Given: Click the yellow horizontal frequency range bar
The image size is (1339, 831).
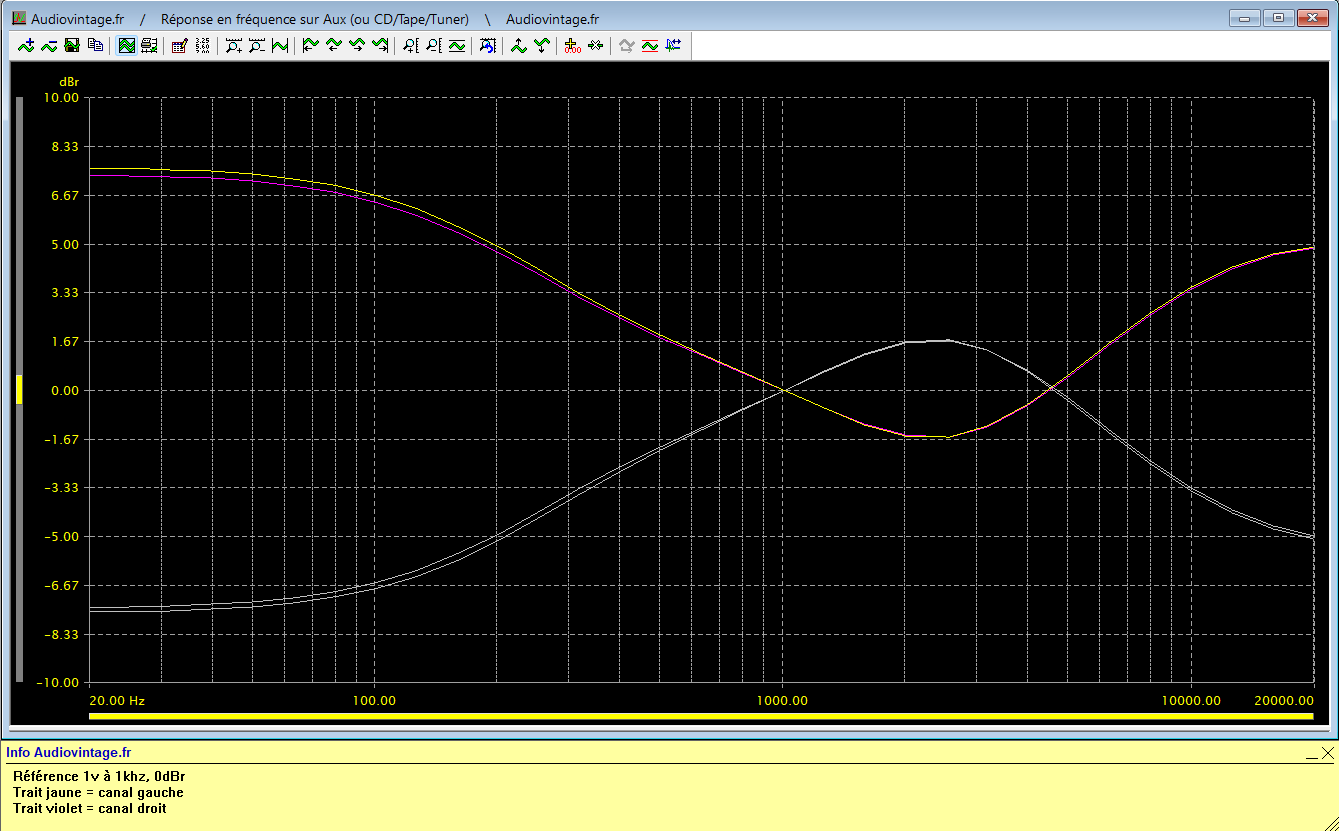Looking at the screenshot, I should coord(701,716).
